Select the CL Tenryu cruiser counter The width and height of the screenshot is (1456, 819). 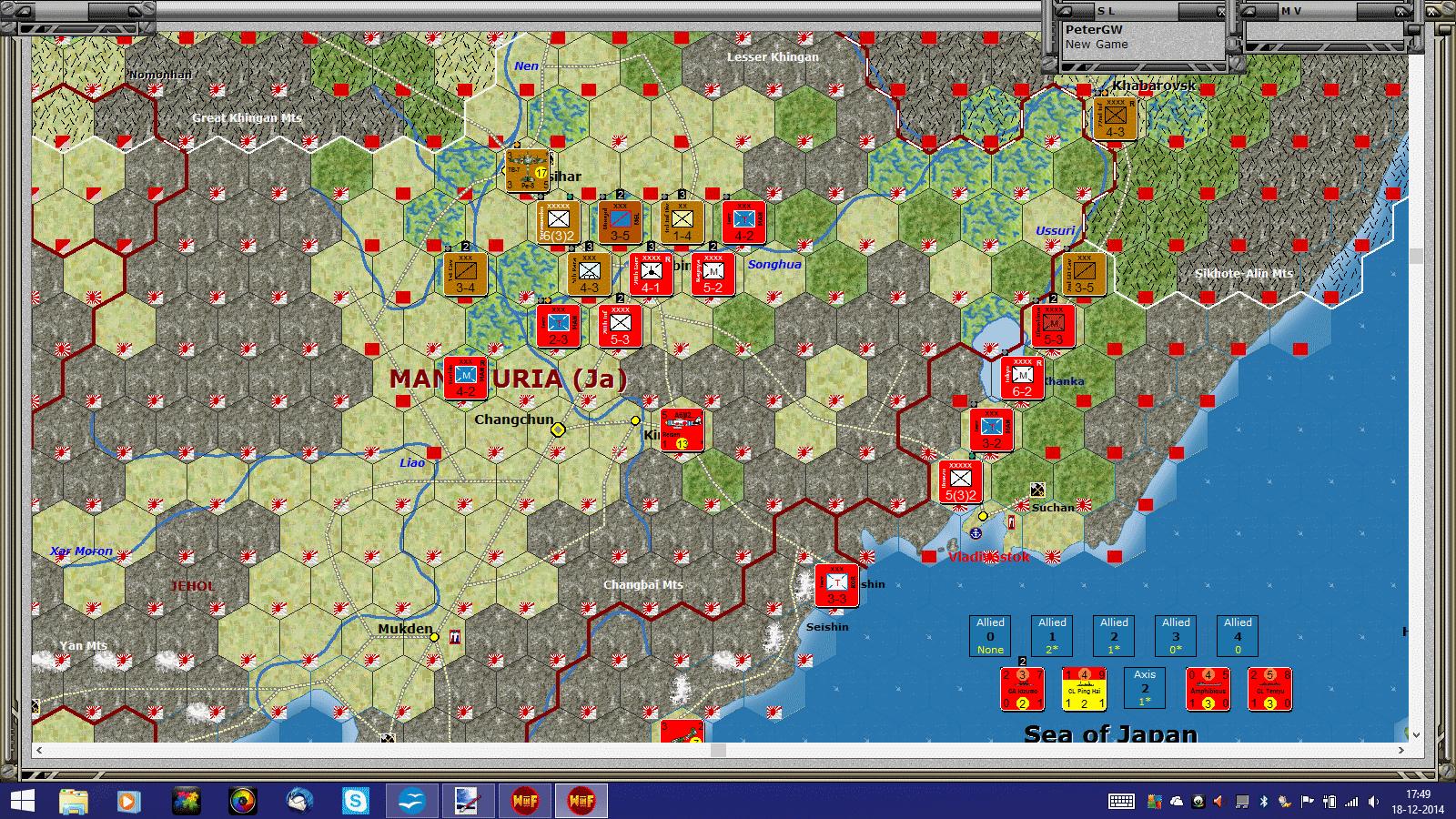1269,690
